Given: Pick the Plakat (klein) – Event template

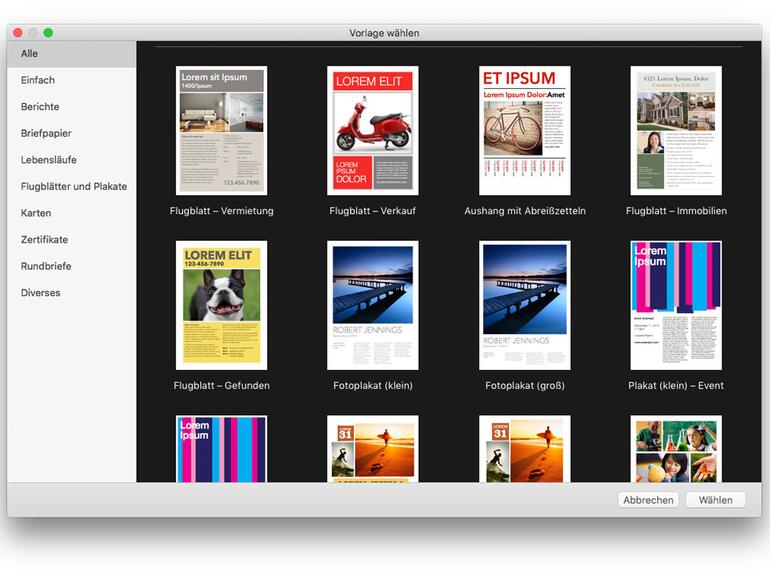Looking at the screenshot, I should coord(676,305).
